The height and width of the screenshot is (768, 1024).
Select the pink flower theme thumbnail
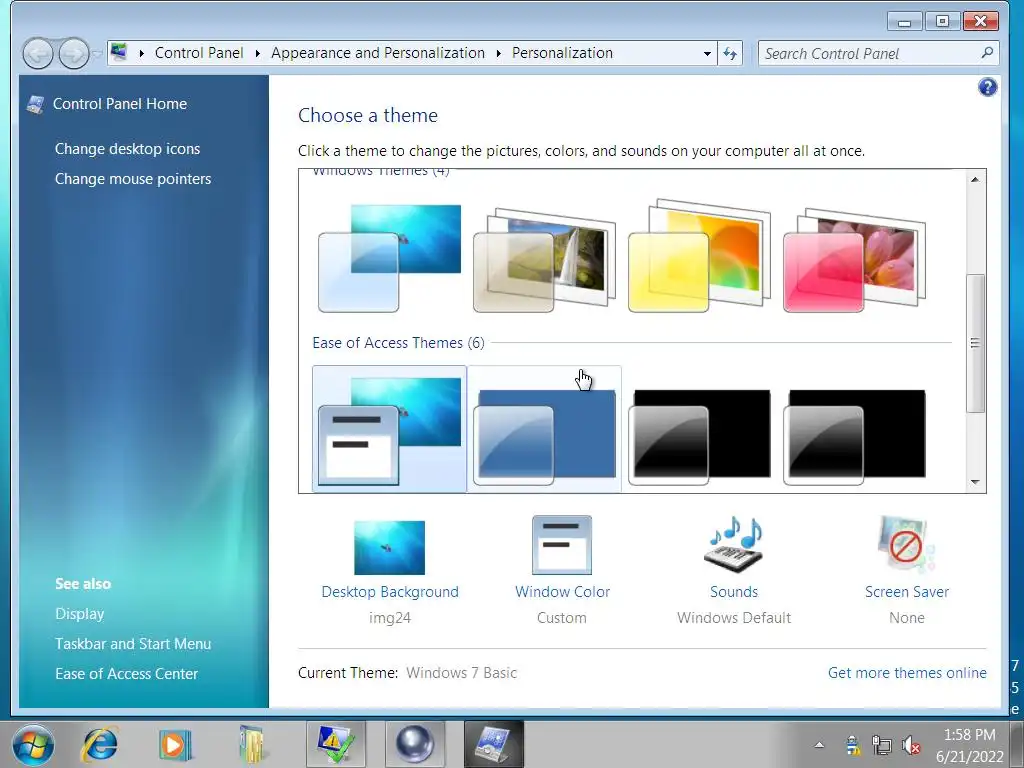point(854,258)
